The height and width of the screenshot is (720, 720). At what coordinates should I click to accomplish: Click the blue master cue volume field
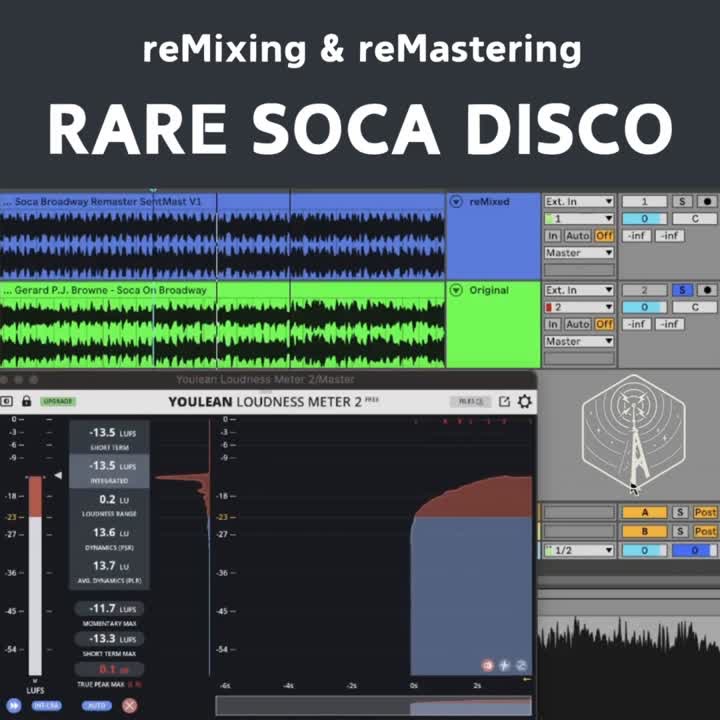point(695,550)
